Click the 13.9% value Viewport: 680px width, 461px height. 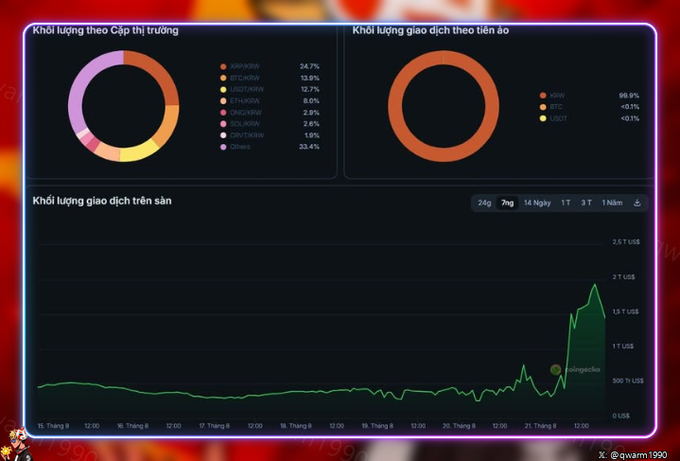click(310, 78)
